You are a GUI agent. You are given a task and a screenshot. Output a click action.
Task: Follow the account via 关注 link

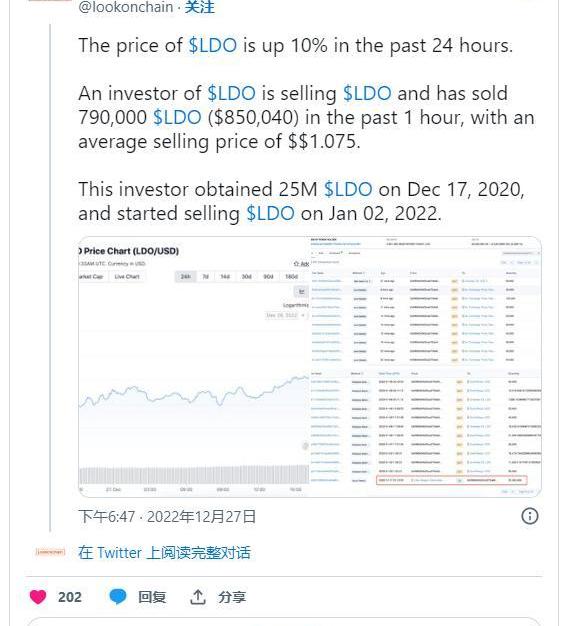200,7
